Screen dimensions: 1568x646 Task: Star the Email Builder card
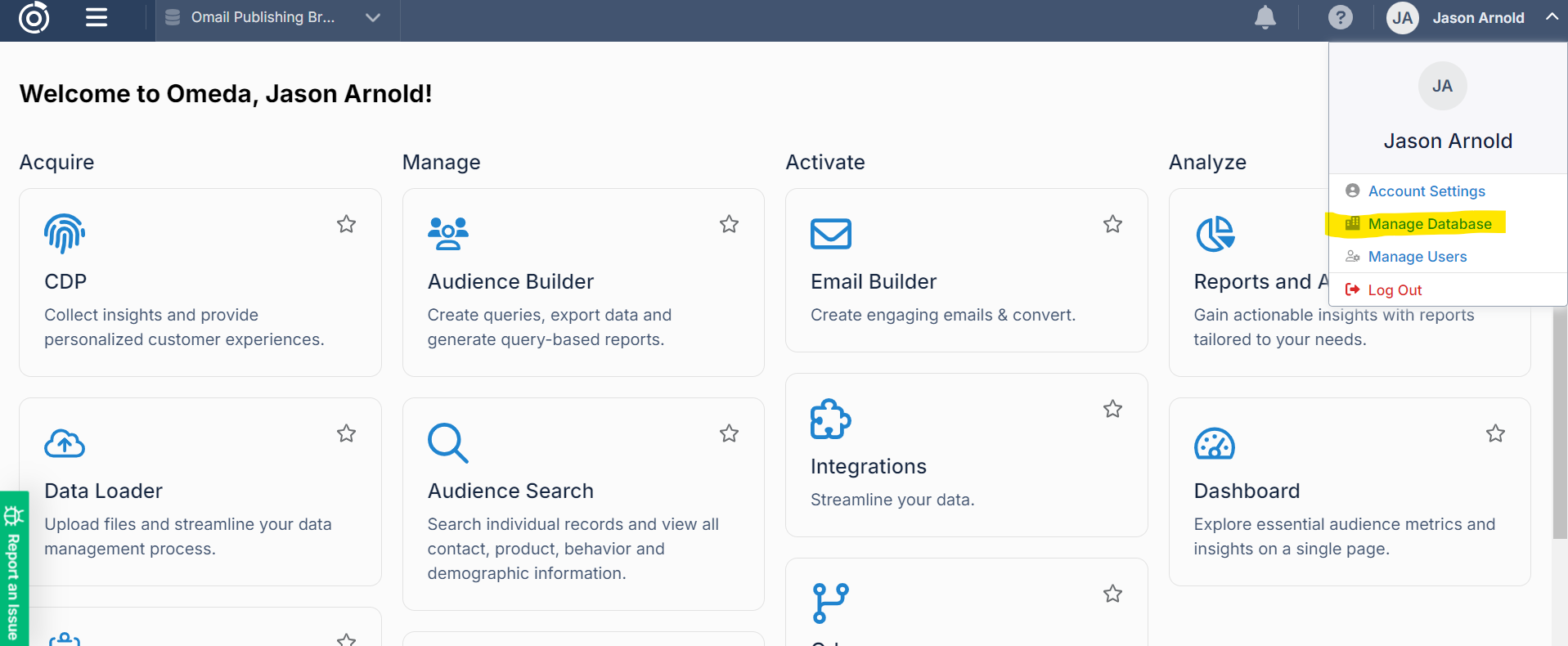pos(1112,224)
